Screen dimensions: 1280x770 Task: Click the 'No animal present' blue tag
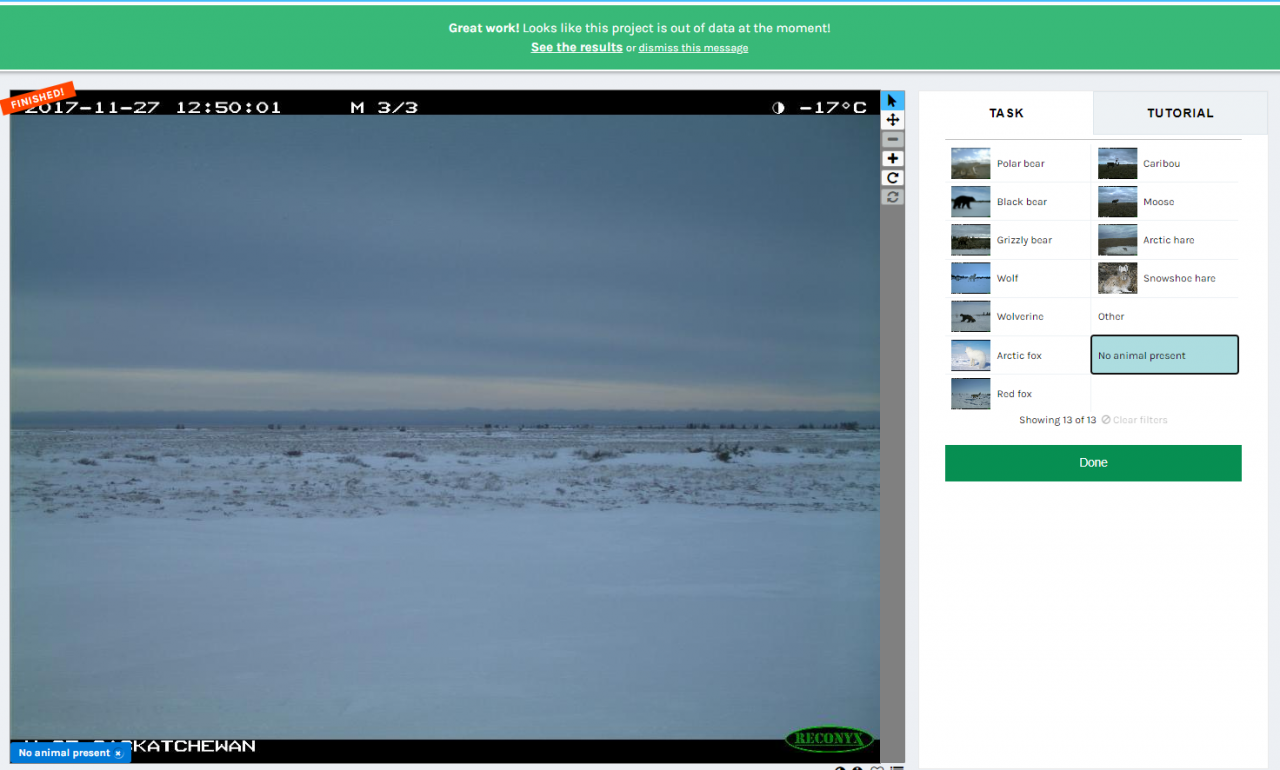(x=70, y=753)
